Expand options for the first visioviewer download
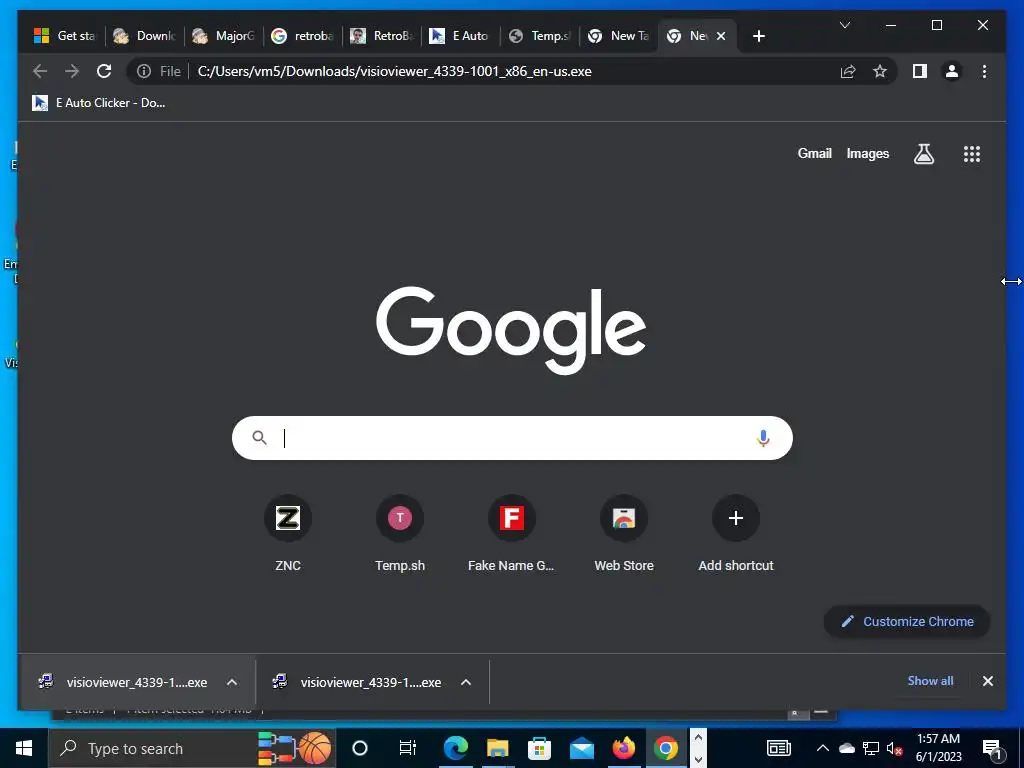 pos(231,682)
